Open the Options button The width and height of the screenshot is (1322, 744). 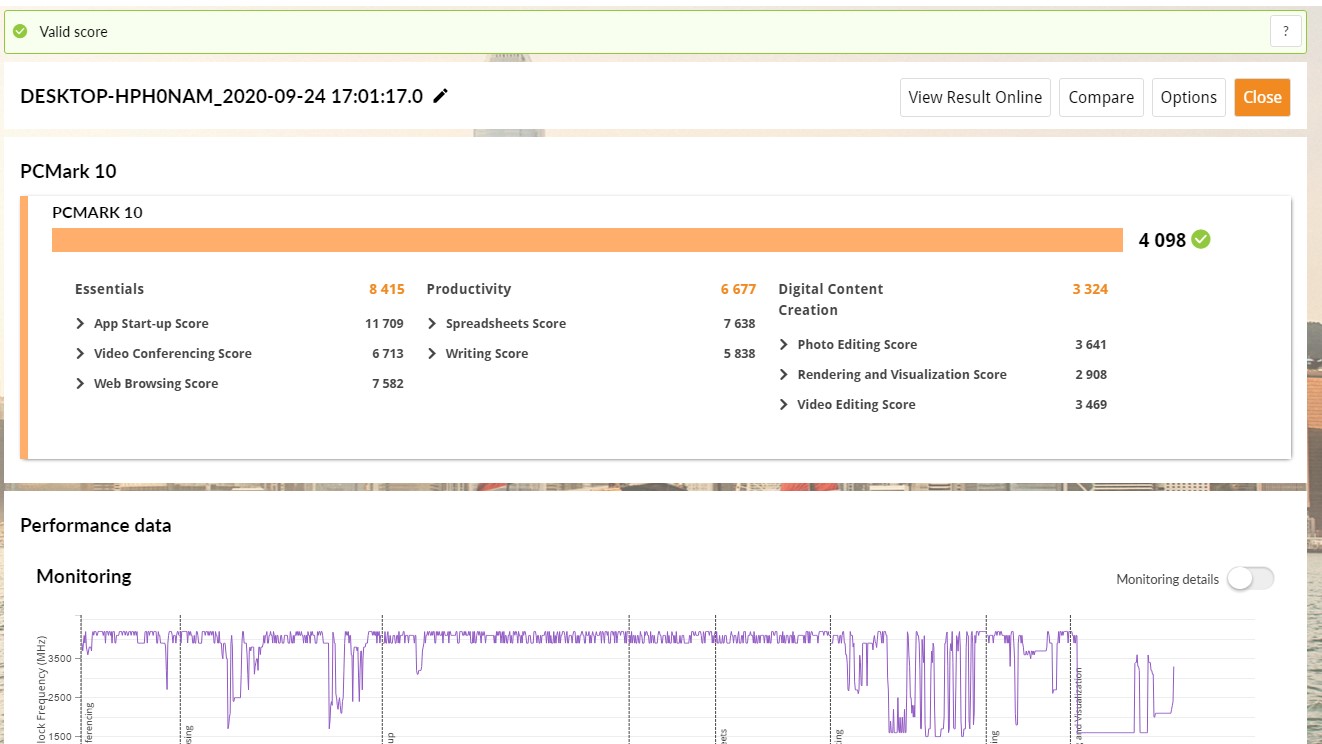point(1189,97)
